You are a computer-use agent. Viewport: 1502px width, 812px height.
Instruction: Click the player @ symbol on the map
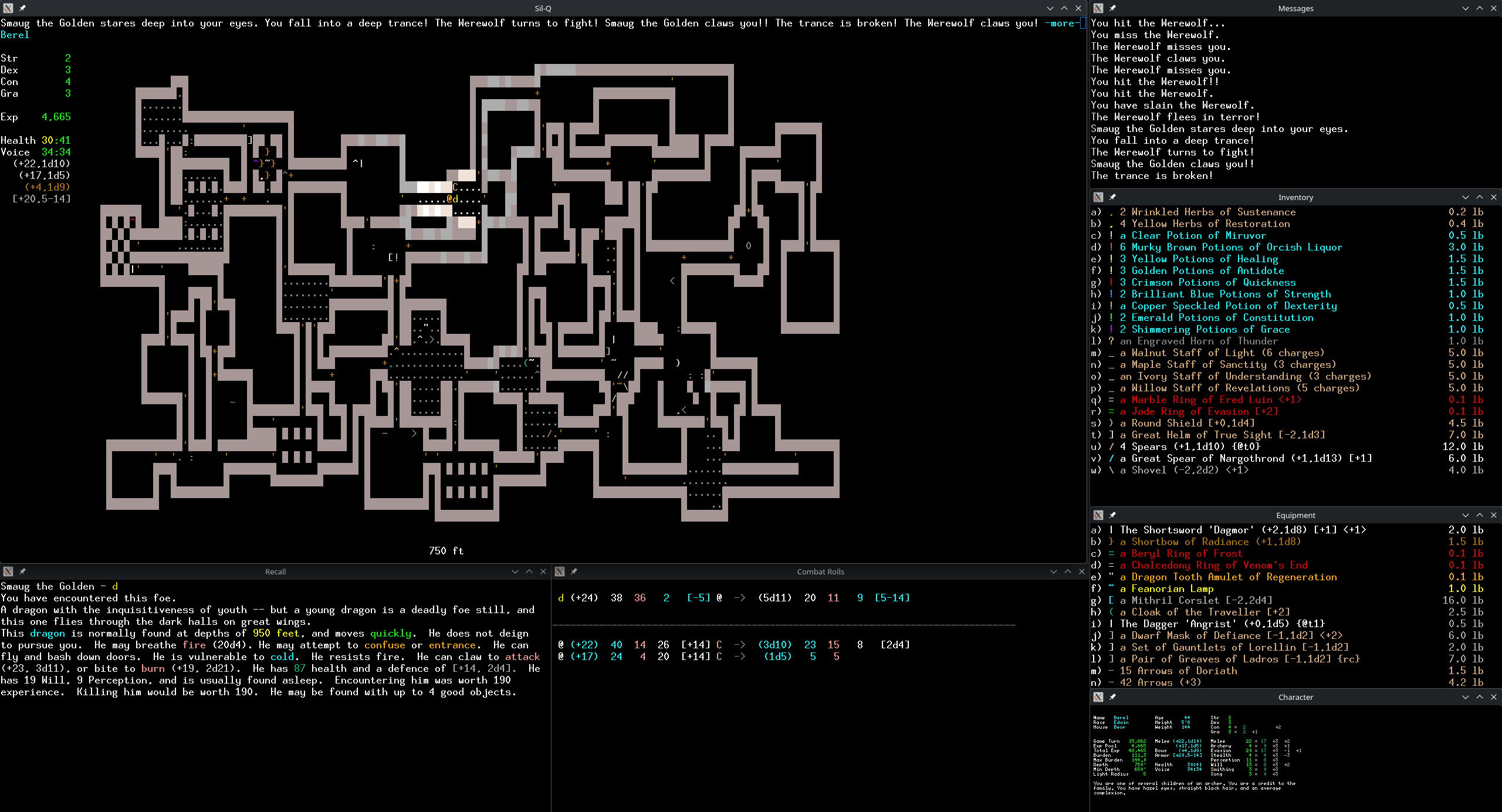point(449,199)
